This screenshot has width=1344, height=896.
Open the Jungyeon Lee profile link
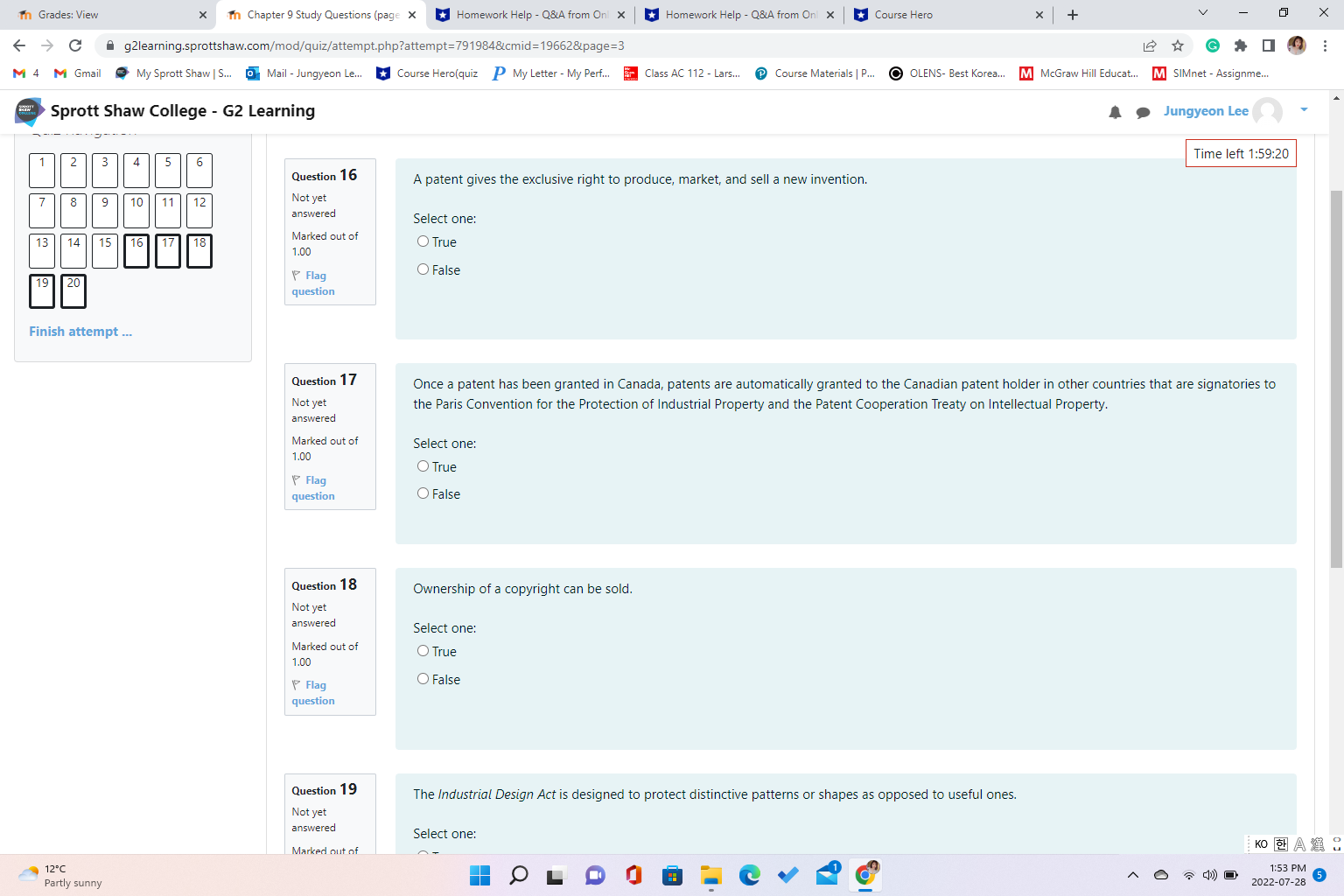(1206, 111)
